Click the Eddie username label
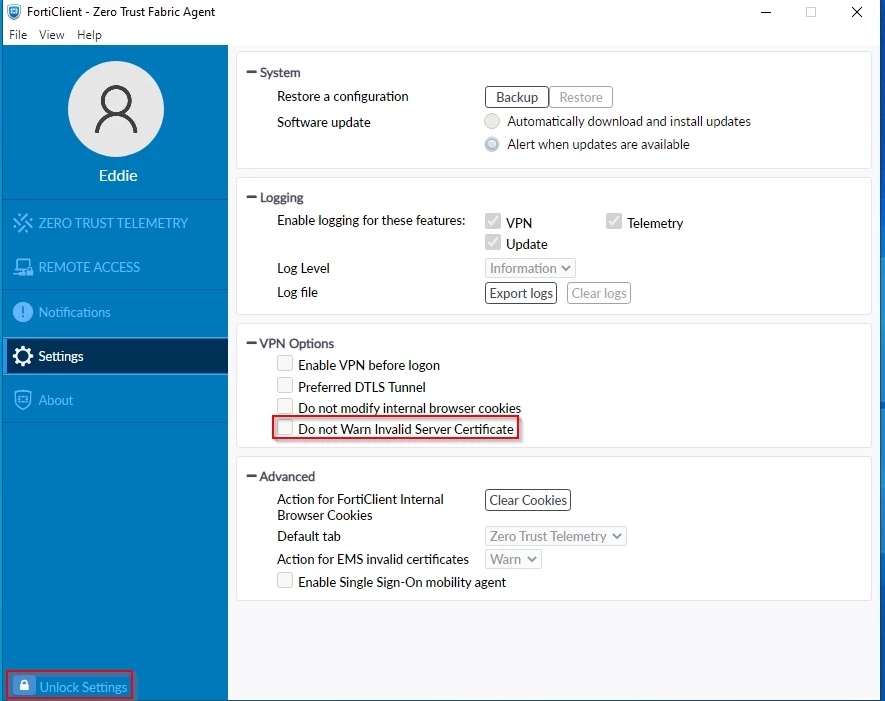The width and height of the screenshot is (885, 701). coord(118,176)
